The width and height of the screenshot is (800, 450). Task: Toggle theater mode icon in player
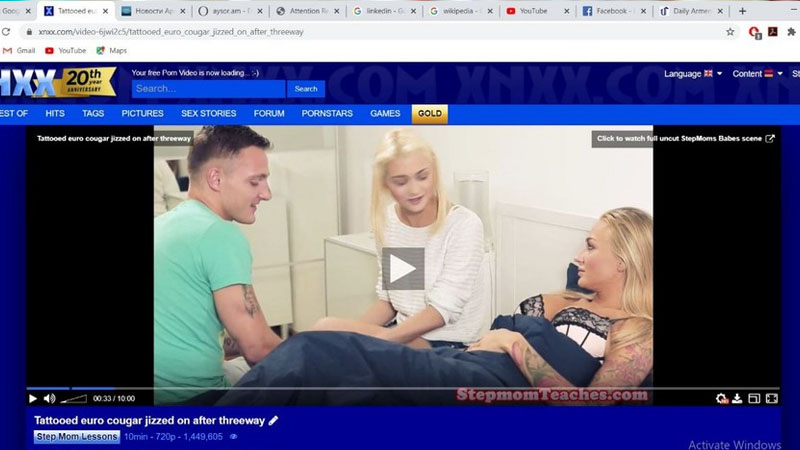click(x=754, y=398)
